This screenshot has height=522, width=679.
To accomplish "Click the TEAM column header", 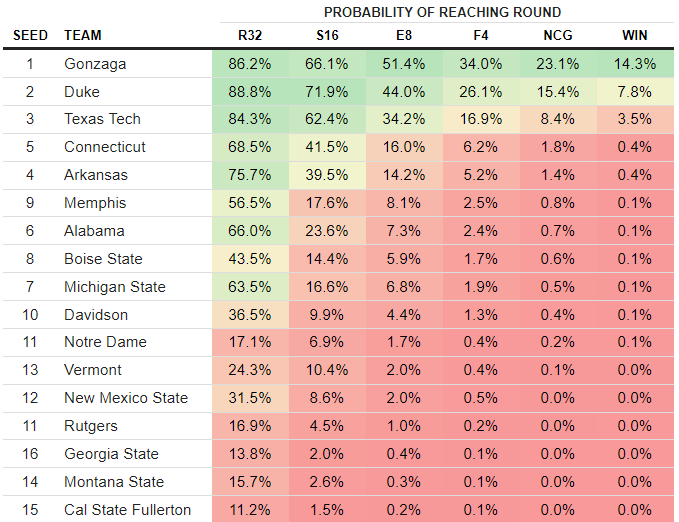I will 83,35.
